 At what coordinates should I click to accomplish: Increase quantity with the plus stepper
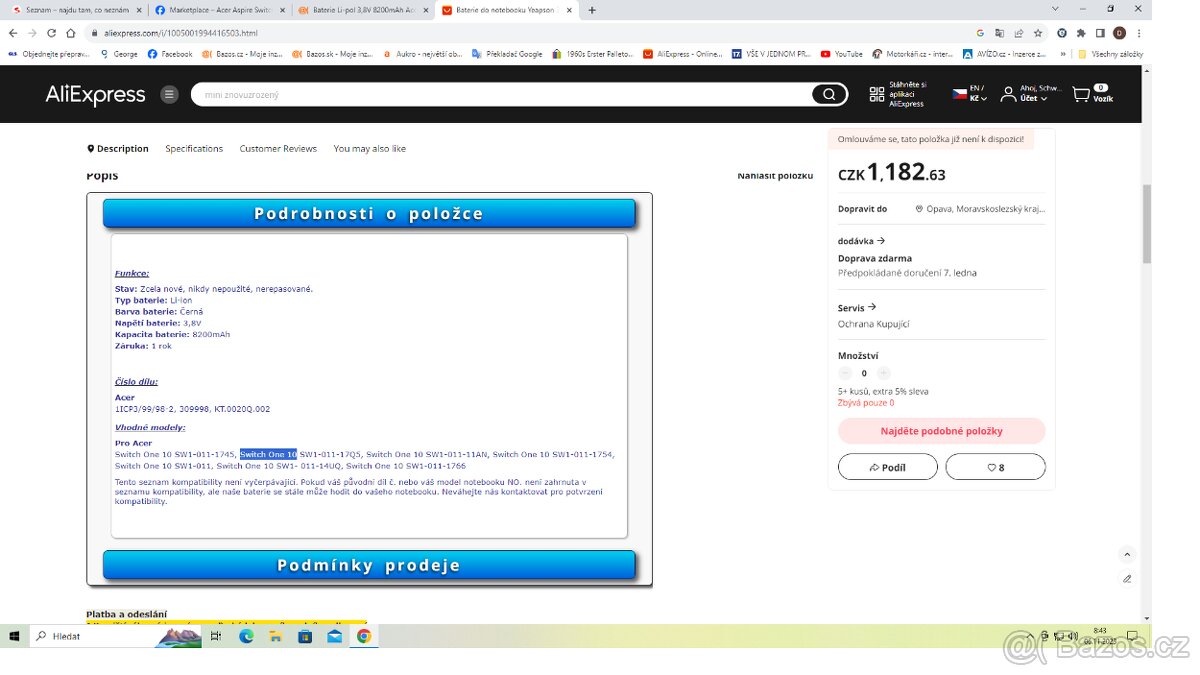pyautogui.click(x=883, y=373)
